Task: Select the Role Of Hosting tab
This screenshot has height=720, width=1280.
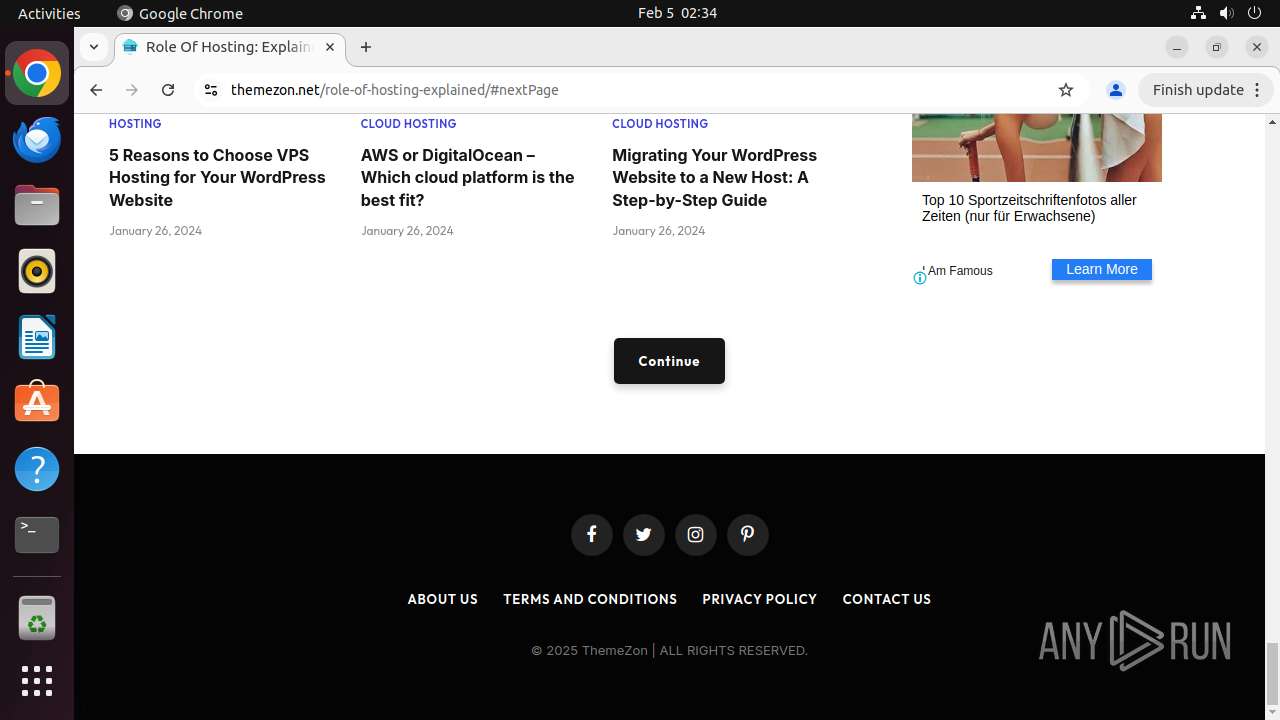Action: (x=230, y=47)
